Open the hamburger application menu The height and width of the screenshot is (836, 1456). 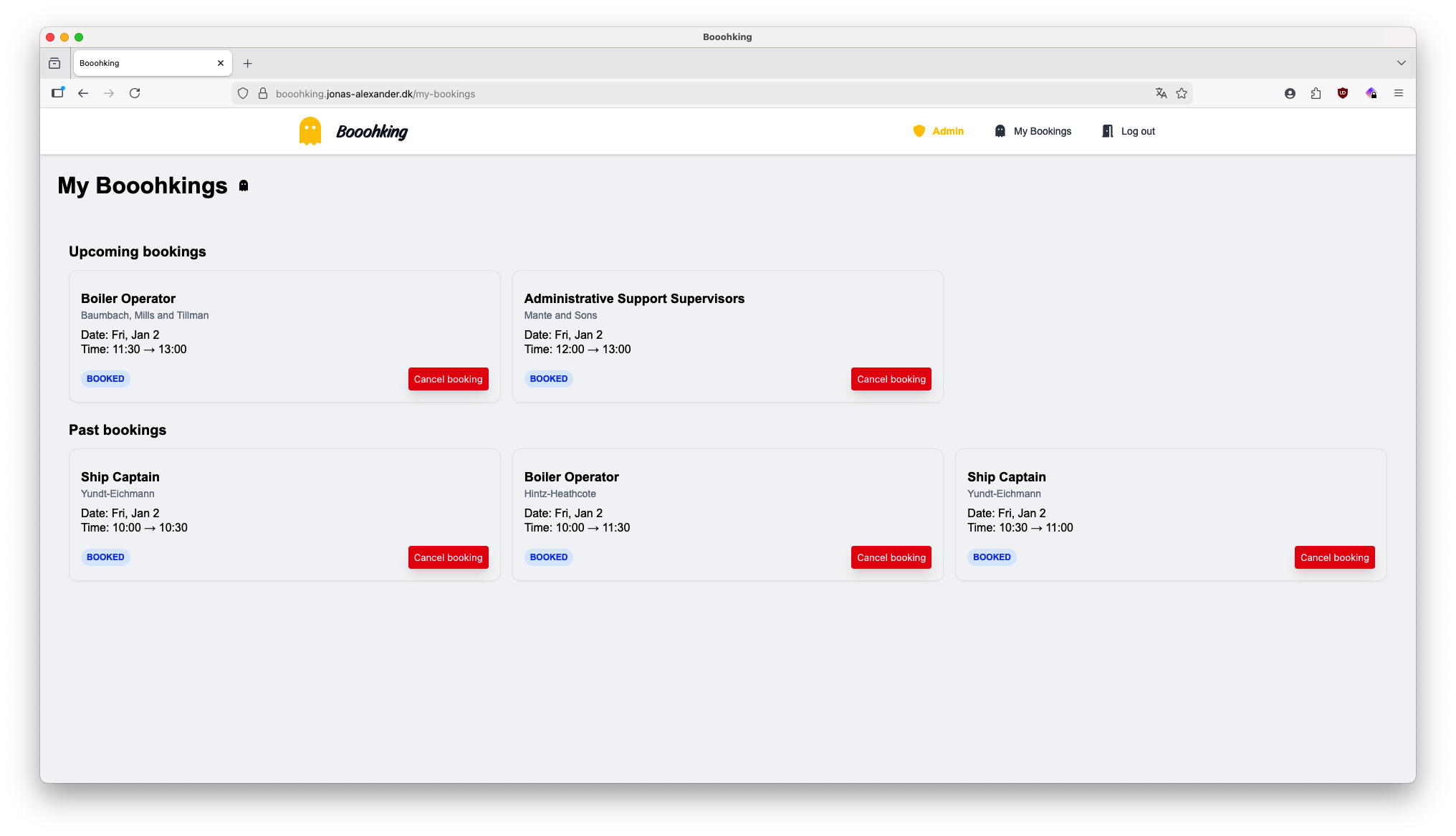tap(1398, 93)
